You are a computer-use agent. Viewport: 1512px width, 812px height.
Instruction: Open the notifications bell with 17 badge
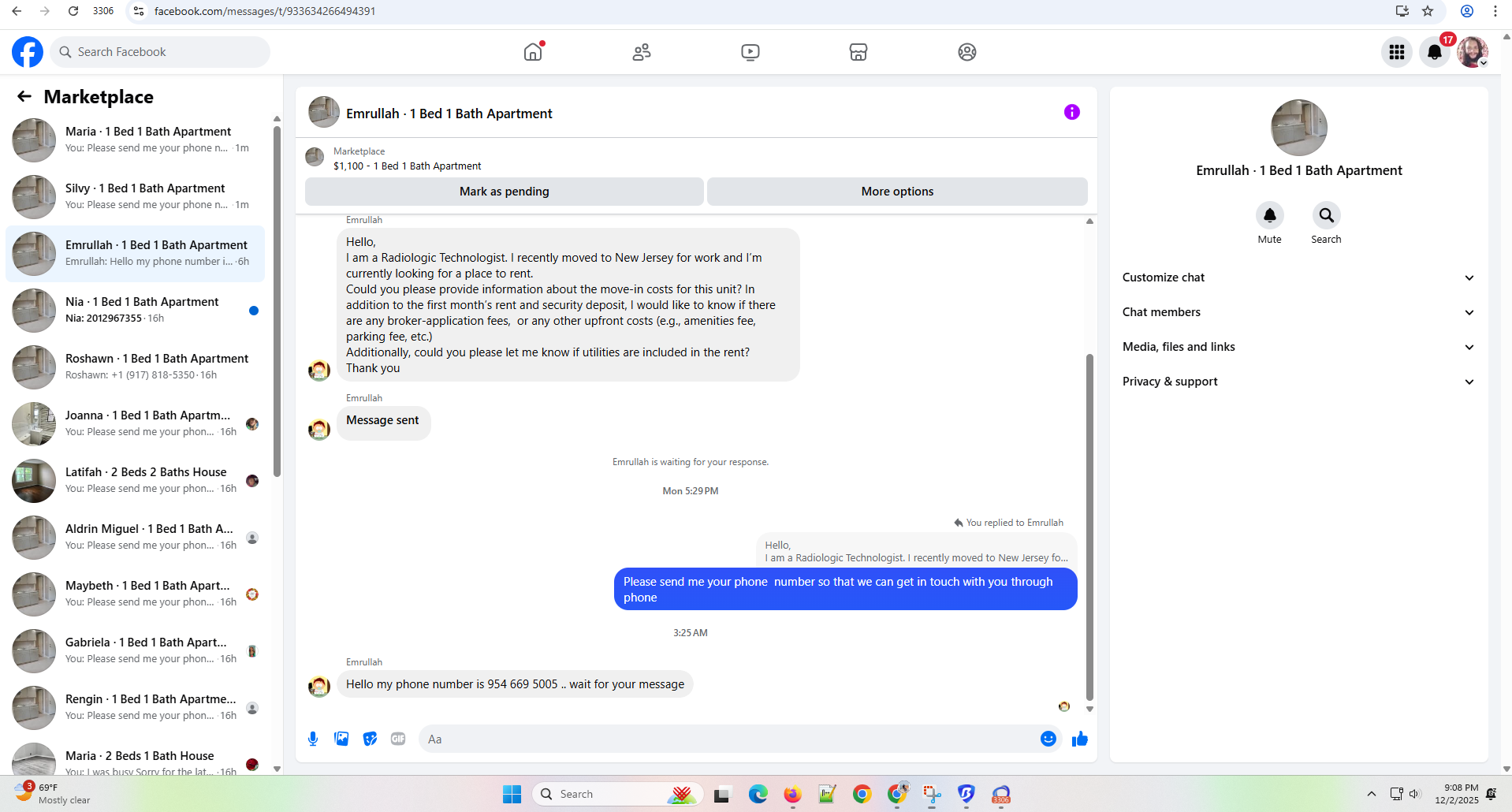pos(1436,52)
